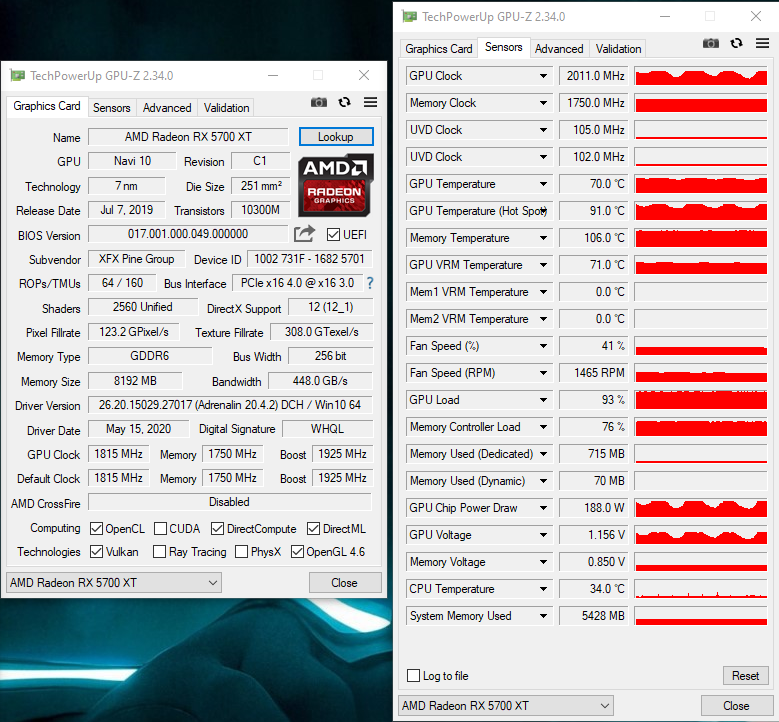Viewport: 779px width, 722px height.
Task: Click the Driver Version value field
Action: coord(230,405)
